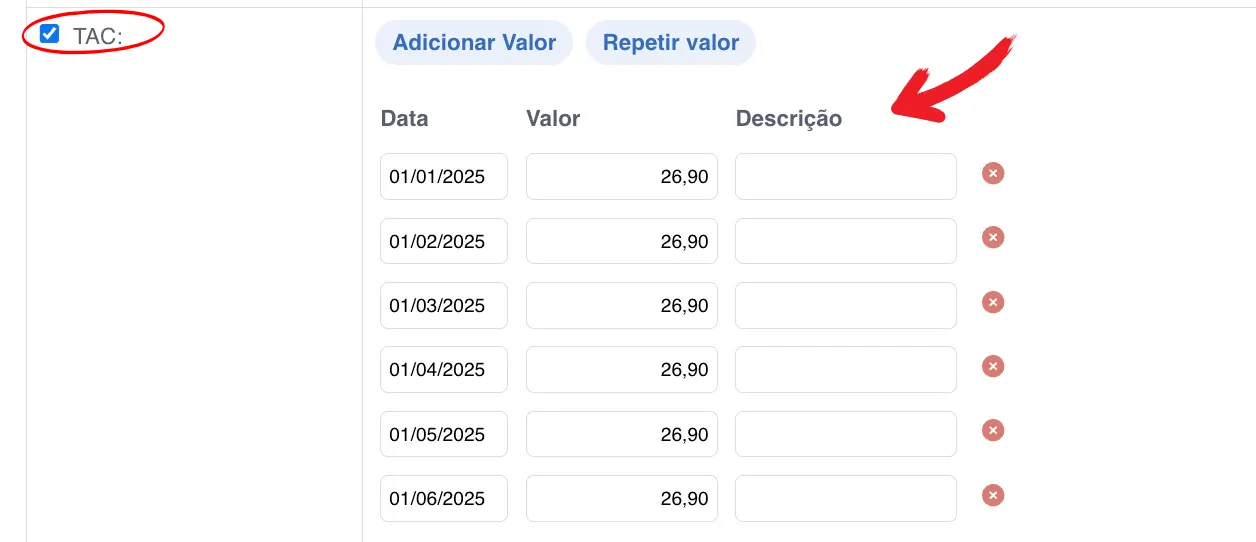Image resolution: width=1256 pixels, height=542 pixels.
Task: Select the 01/06/2025 date input
Action: pyautogui.click(x=444, y=498)
